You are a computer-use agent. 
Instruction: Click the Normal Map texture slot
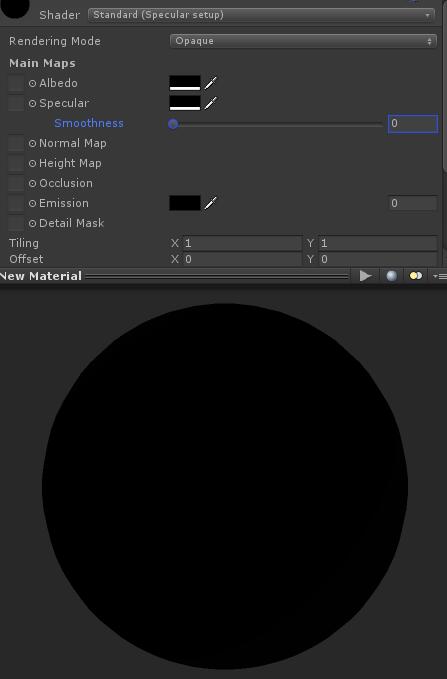tap(16, 143)
